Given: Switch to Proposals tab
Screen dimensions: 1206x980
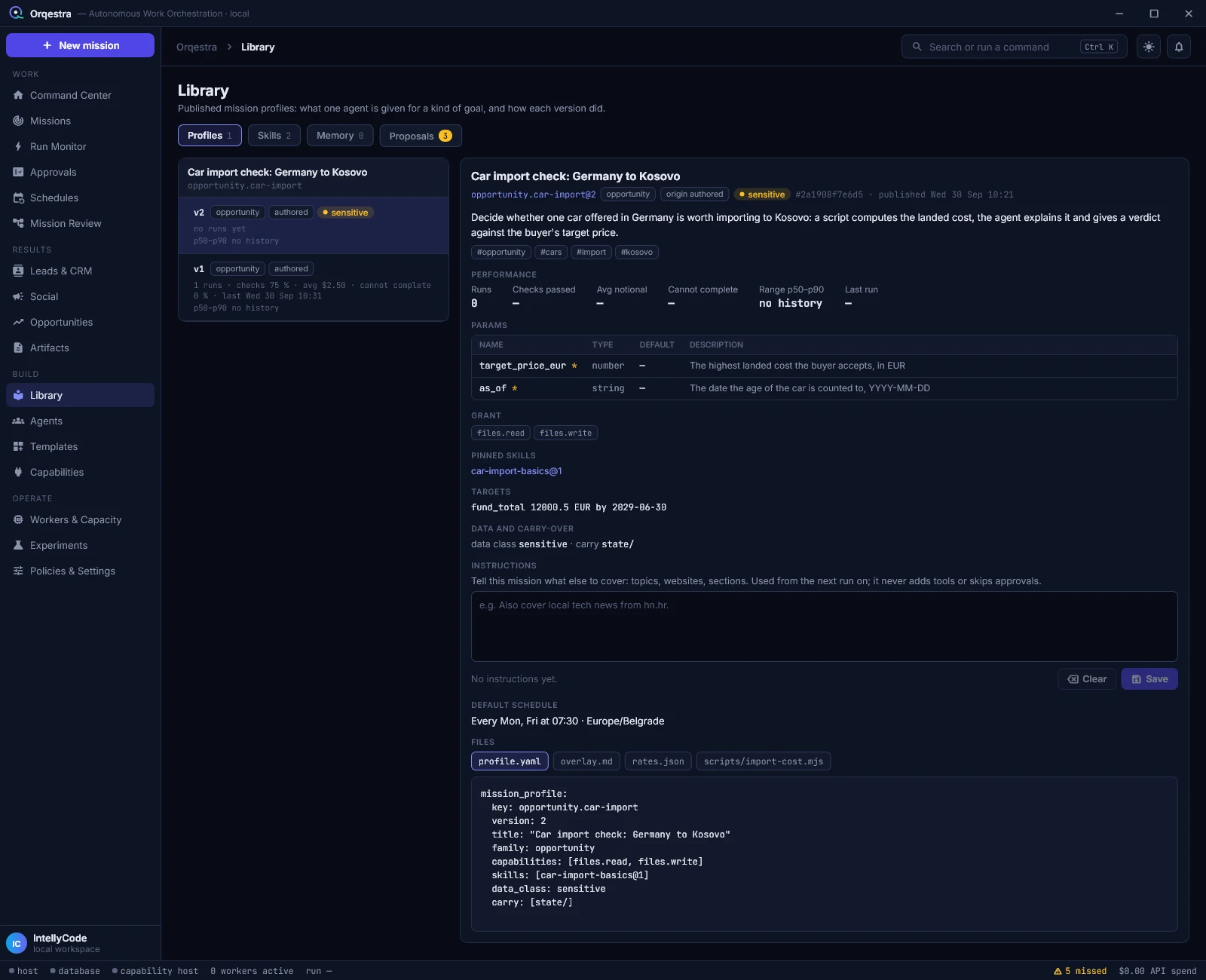Looking at the screenshot, I should point(421,136).
